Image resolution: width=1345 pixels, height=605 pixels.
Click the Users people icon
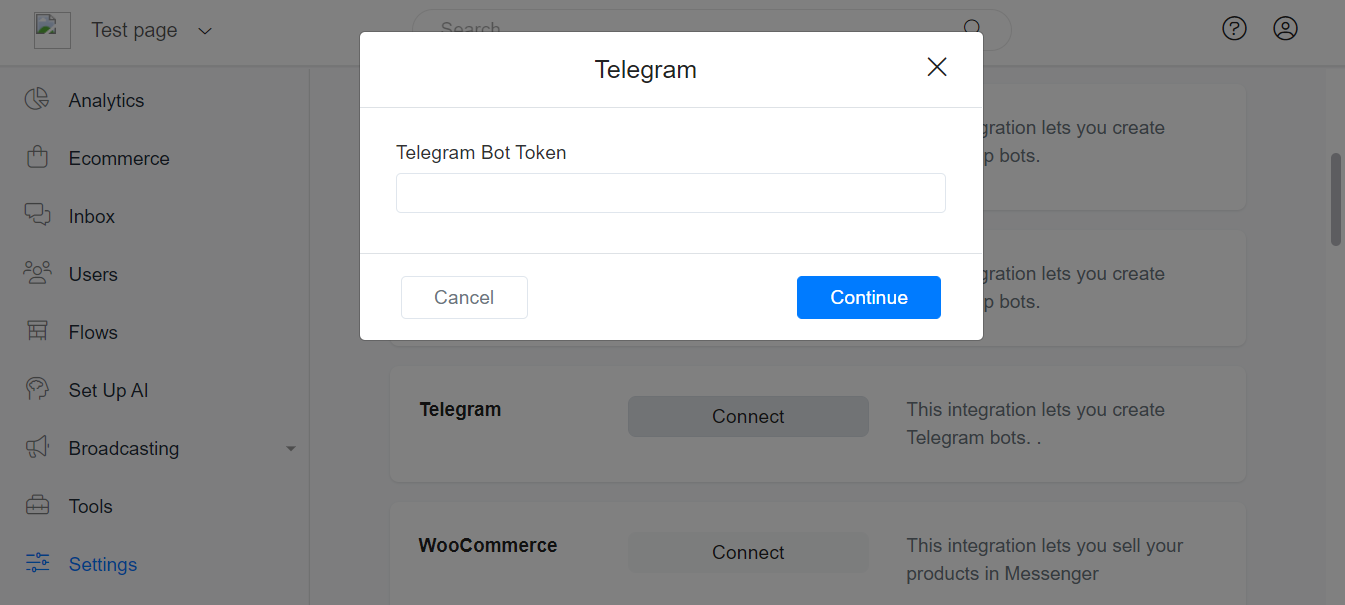pyautogui.click(x=37, y=273)
